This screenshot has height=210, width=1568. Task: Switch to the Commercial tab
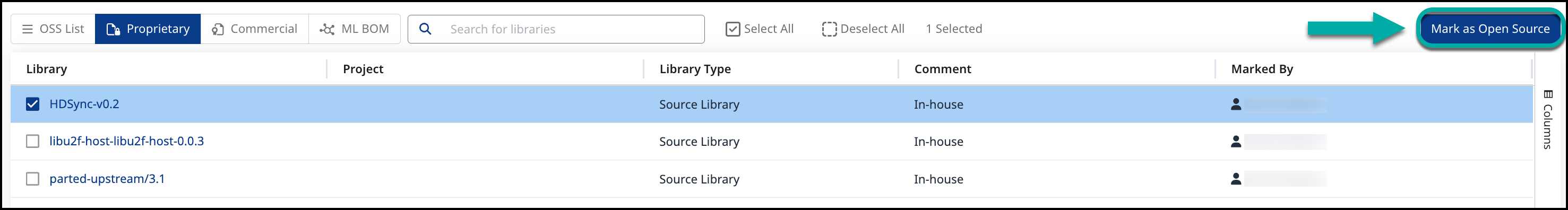pos(254,29)
